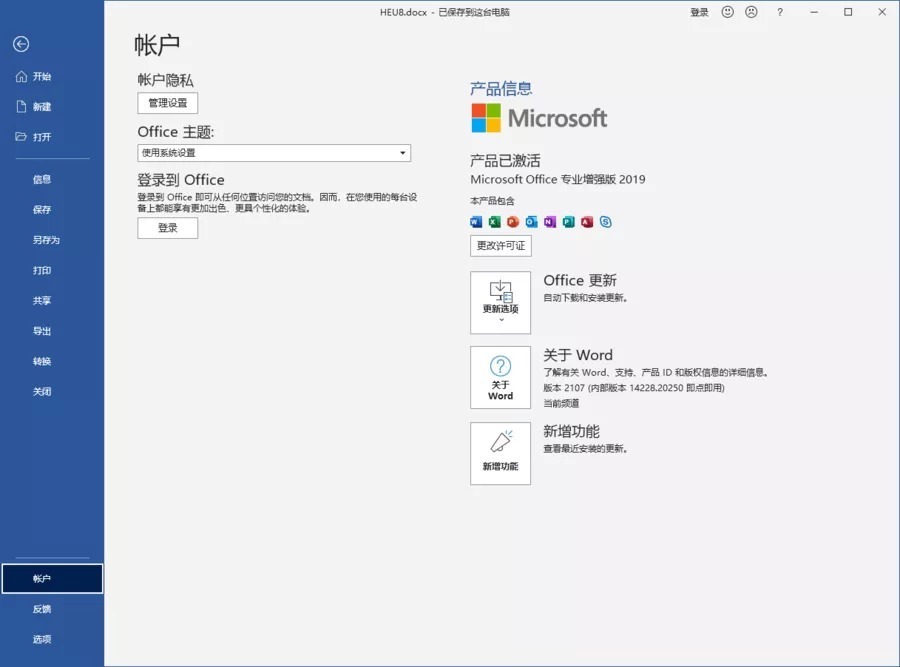Open the 新增功能 new features icon
Screen dimensions: 900x667
pos(500,453)
